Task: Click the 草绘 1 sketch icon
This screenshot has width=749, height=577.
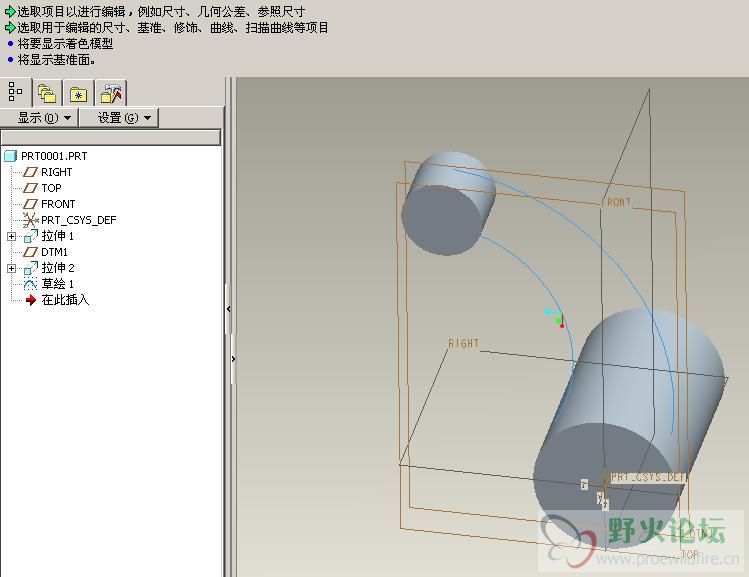Action: coord(31,284)
